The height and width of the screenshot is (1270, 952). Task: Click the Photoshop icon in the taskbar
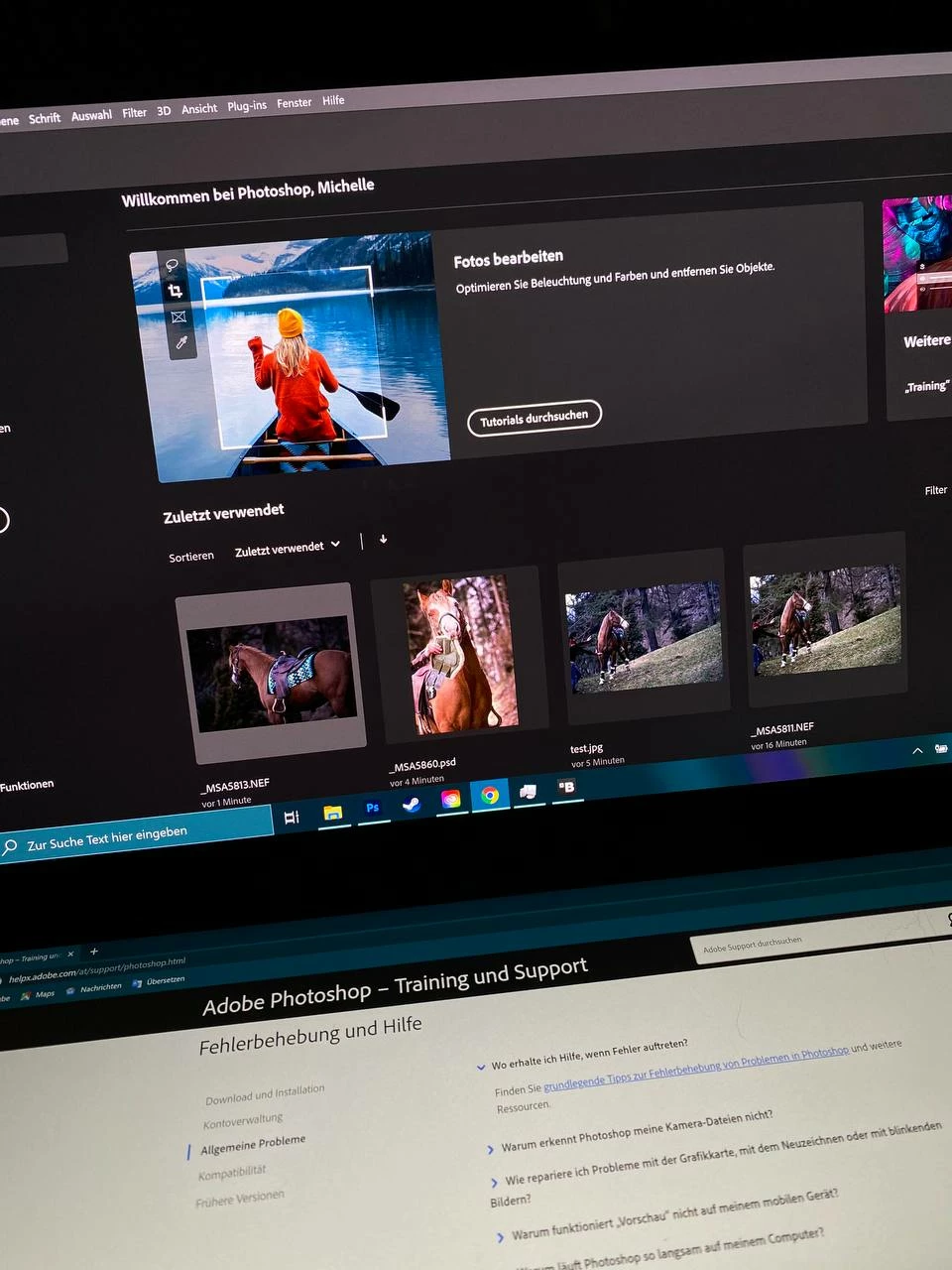[x=373, y=808]
